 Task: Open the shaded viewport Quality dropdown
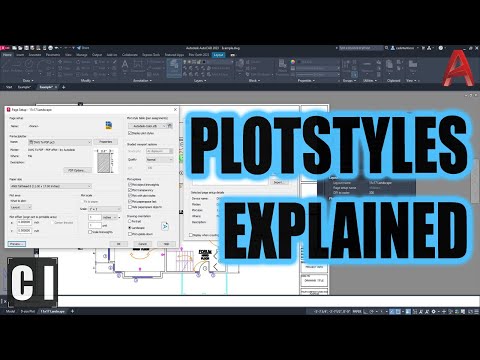tap(160, 160)
